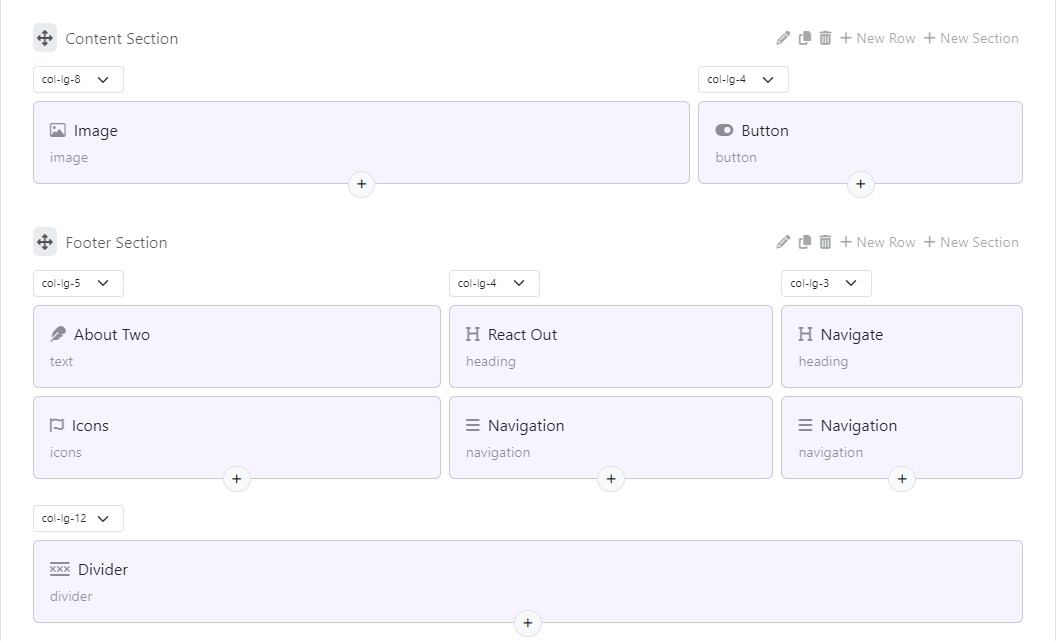Edit the Footer Section with the pencil icon
Image resolution: width=1056 pixels, height=641 pixels.
[x=783, y=242]
